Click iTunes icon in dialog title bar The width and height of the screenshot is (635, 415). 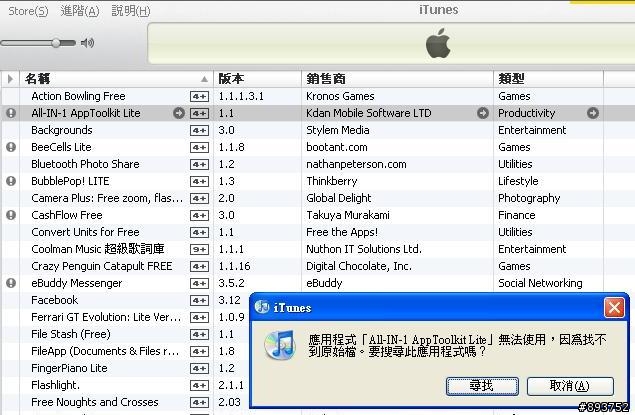262,307
